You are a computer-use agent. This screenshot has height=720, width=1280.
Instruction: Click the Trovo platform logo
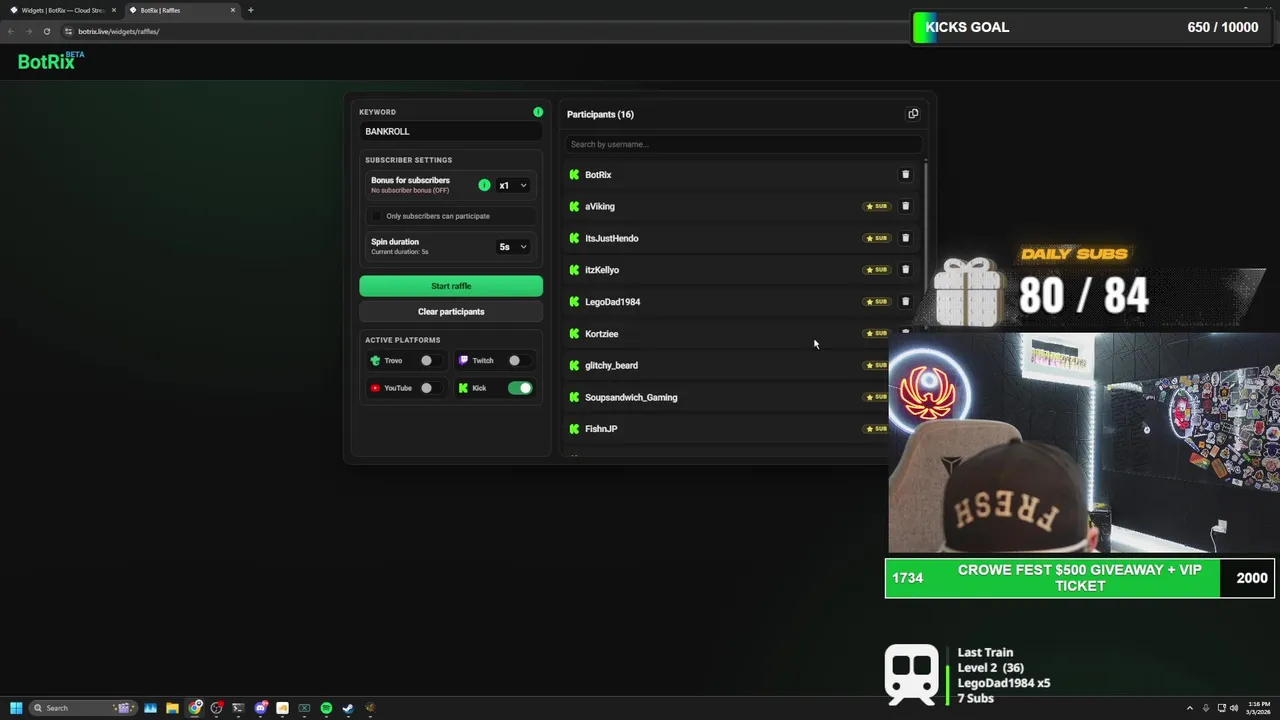375,360
